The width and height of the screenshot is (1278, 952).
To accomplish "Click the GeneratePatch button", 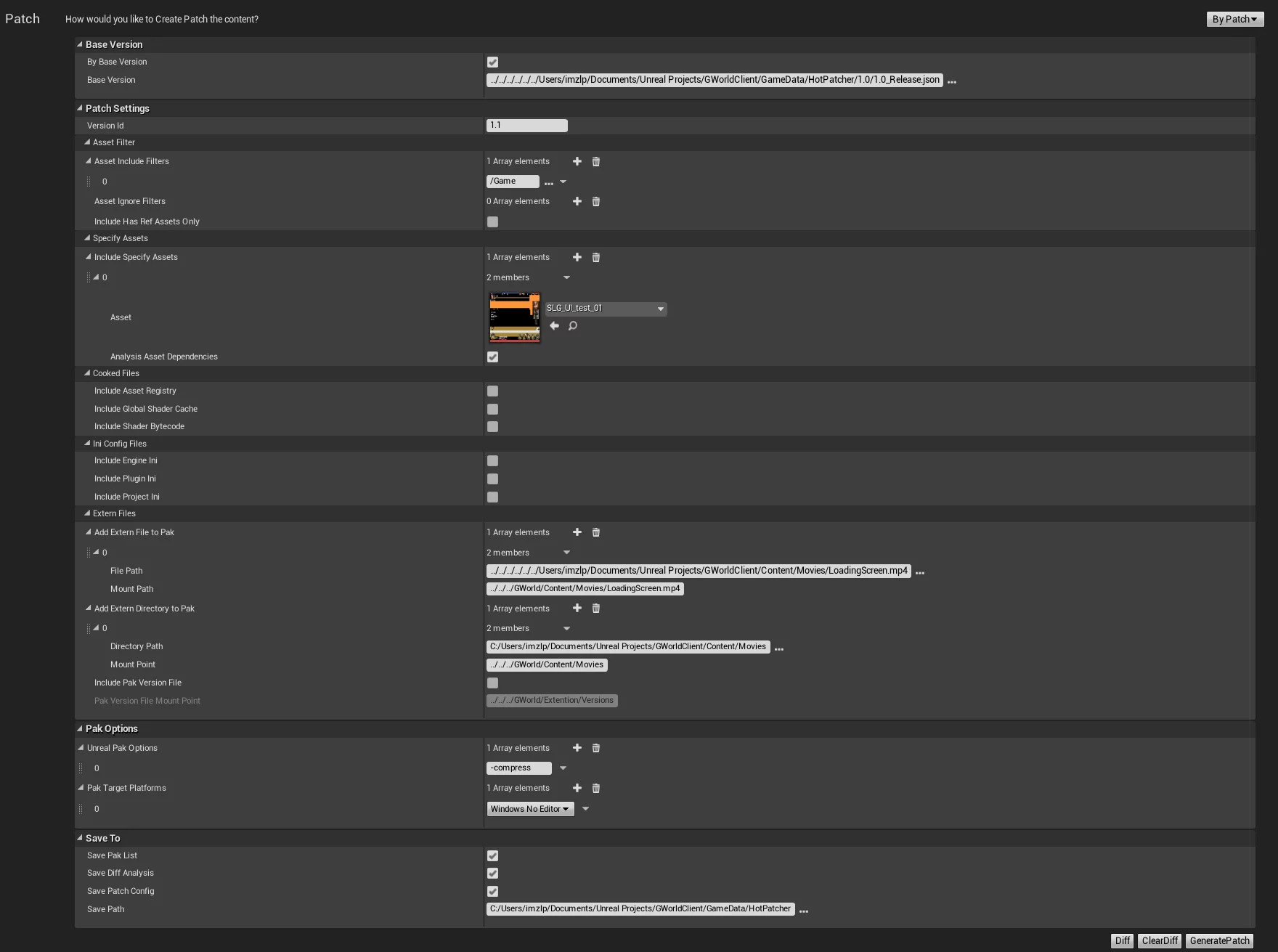I will pyautogui.click(x=1219, y=941).
